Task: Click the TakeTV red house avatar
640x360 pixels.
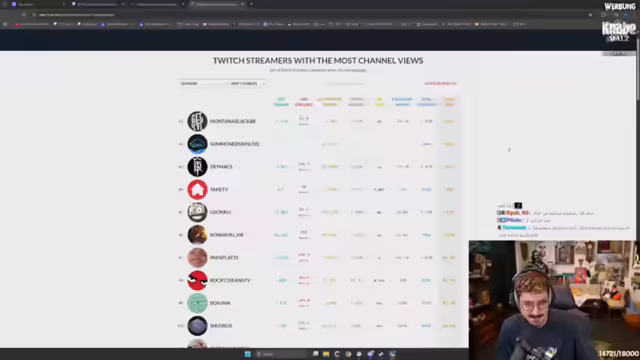Action: pyautogui.click(x=197, y=189)
